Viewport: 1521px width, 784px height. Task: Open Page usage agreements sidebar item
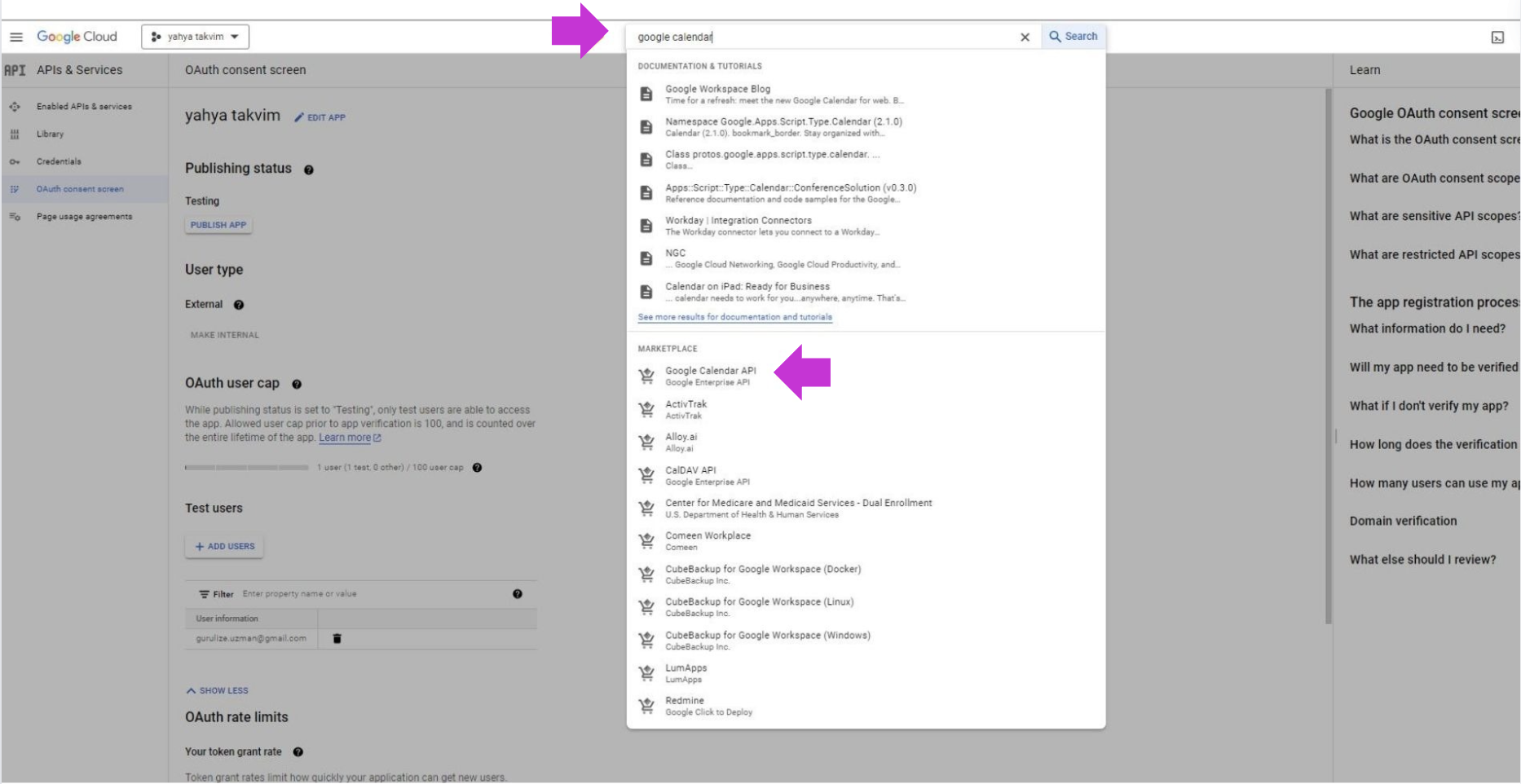point(84,217)
